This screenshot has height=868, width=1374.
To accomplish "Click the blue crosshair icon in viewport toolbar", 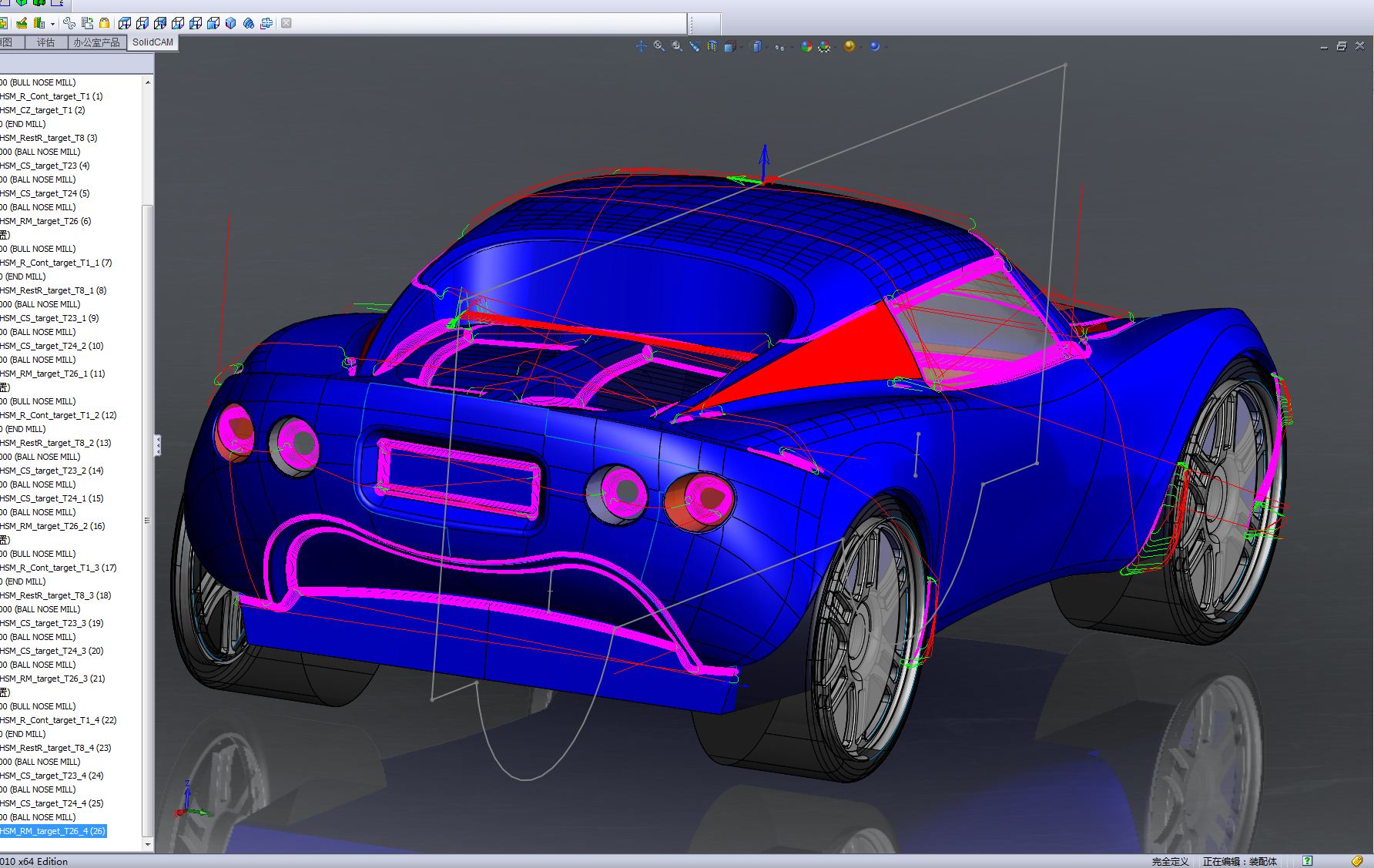I will 641,46.
